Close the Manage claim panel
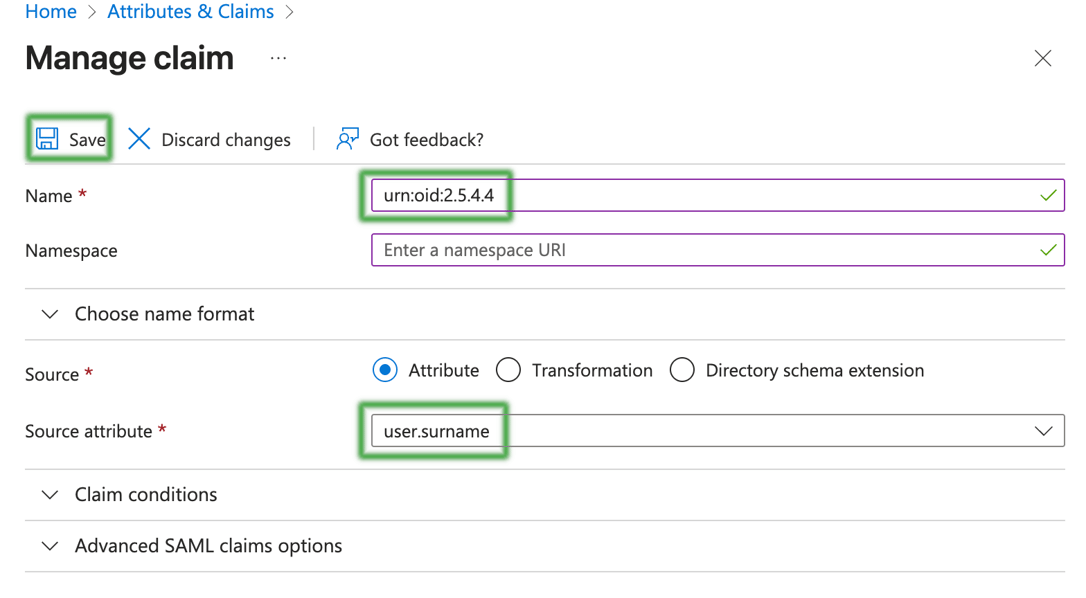Screen dimensions: 1086x598 tap(1042, 59)
